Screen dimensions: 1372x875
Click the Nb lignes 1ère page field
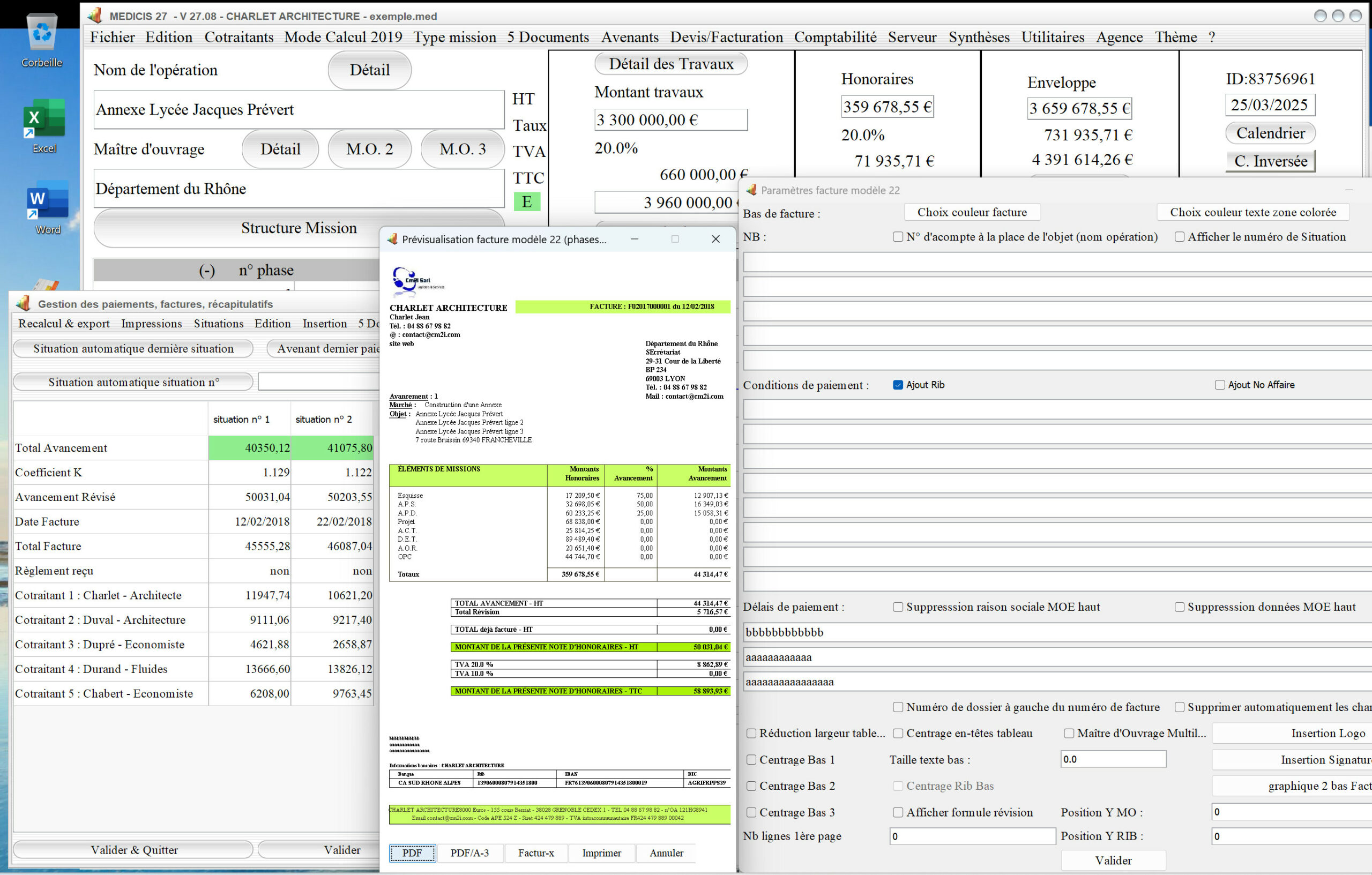(x=973, y=836)
